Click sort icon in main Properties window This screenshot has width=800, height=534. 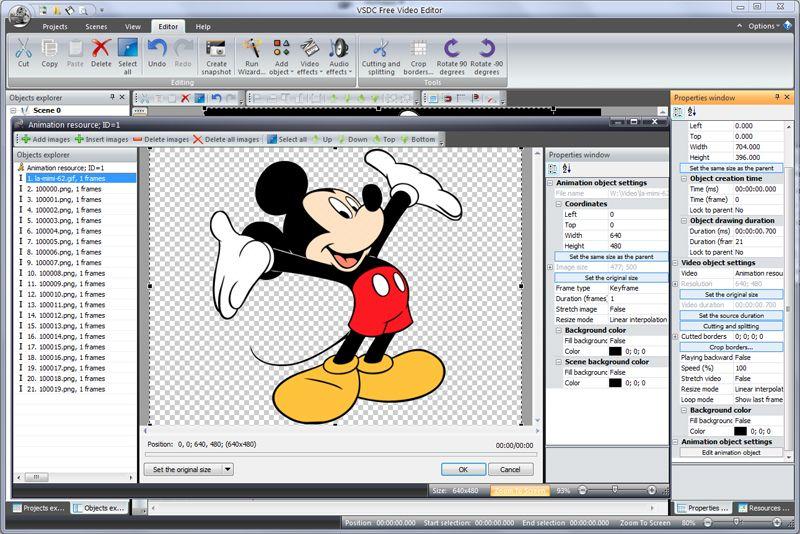click(x=692, y=112)
